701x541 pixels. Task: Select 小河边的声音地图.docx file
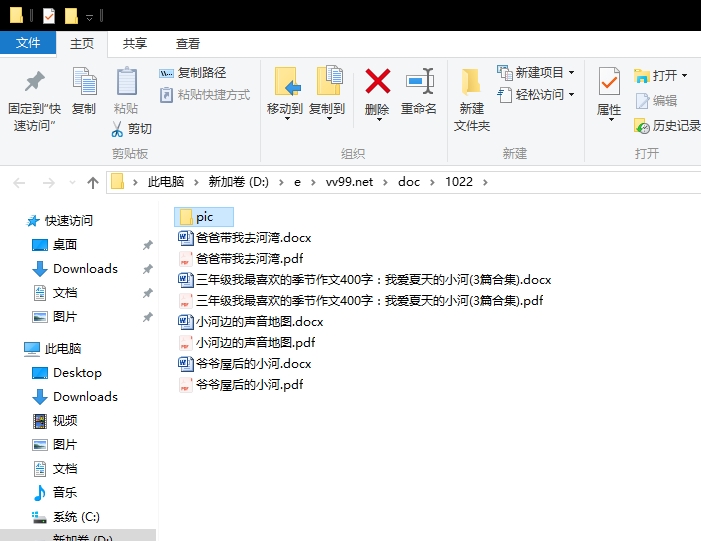pos(251,322)
